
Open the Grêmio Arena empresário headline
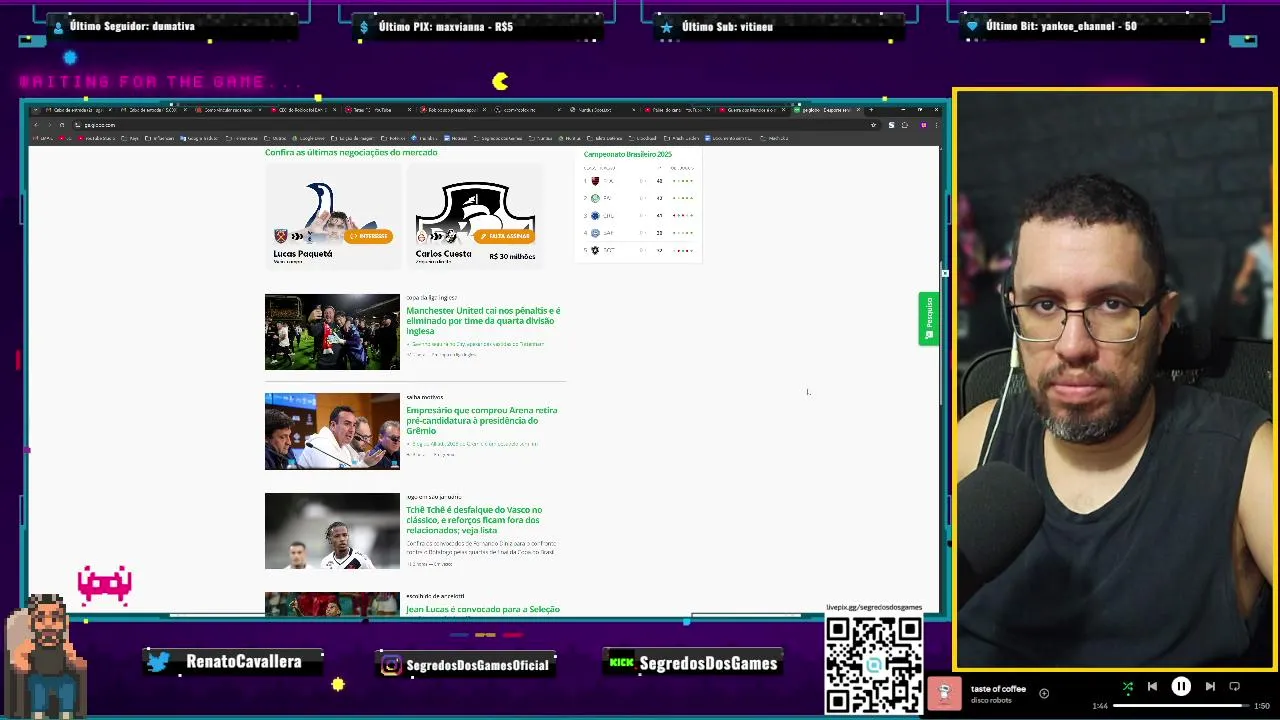(x=482, y=420)
